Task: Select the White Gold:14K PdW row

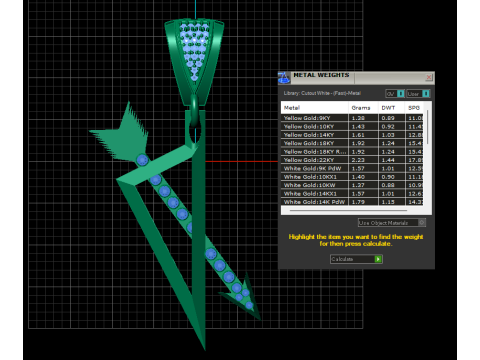Action: pos(352,202)
